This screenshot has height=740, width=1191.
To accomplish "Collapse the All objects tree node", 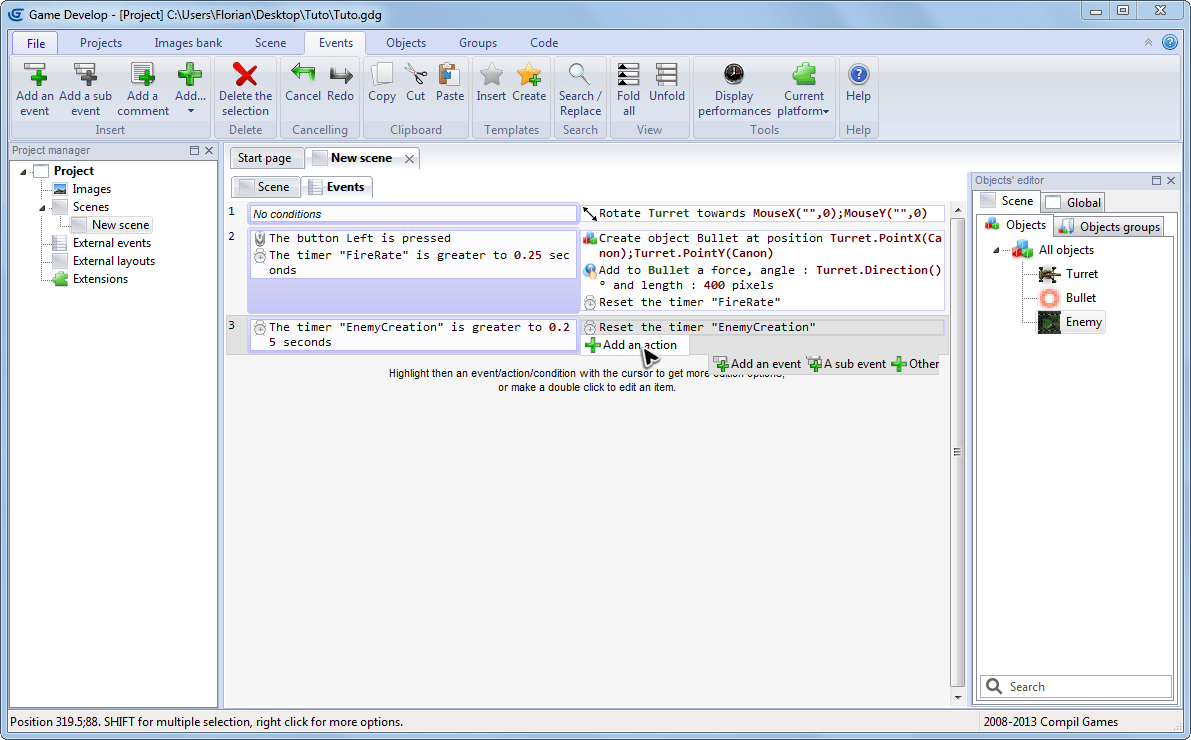I will pos(997,251).
